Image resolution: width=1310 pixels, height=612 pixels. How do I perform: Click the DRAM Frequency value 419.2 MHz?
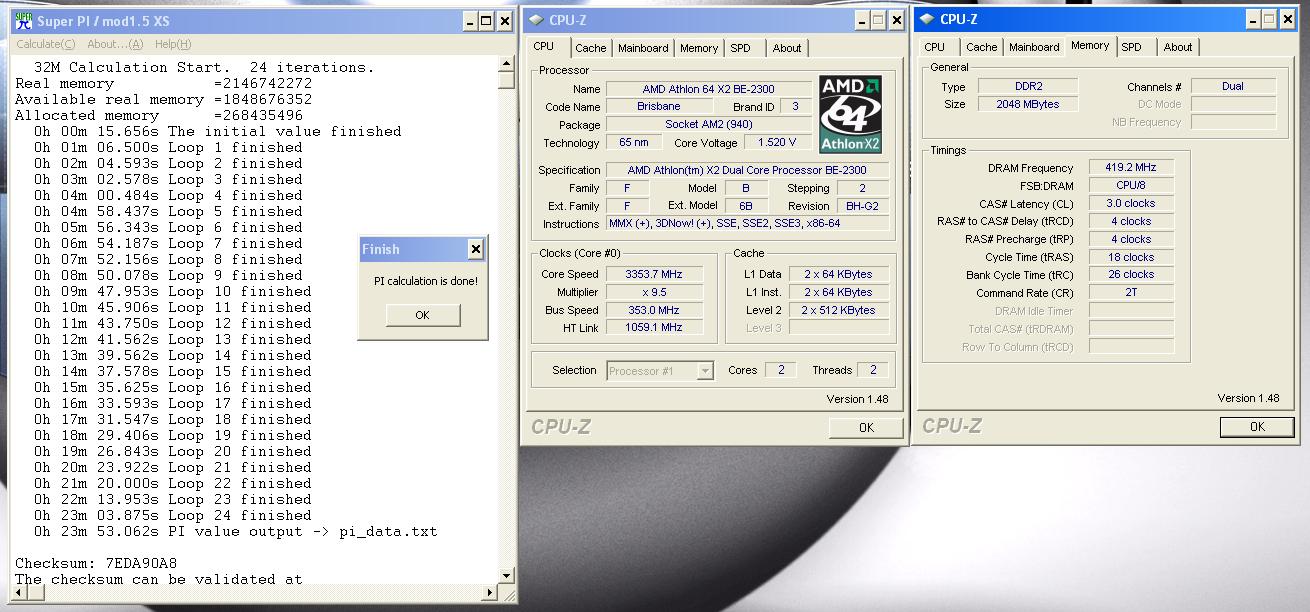pyautogui.click(x=1130, y=168)
